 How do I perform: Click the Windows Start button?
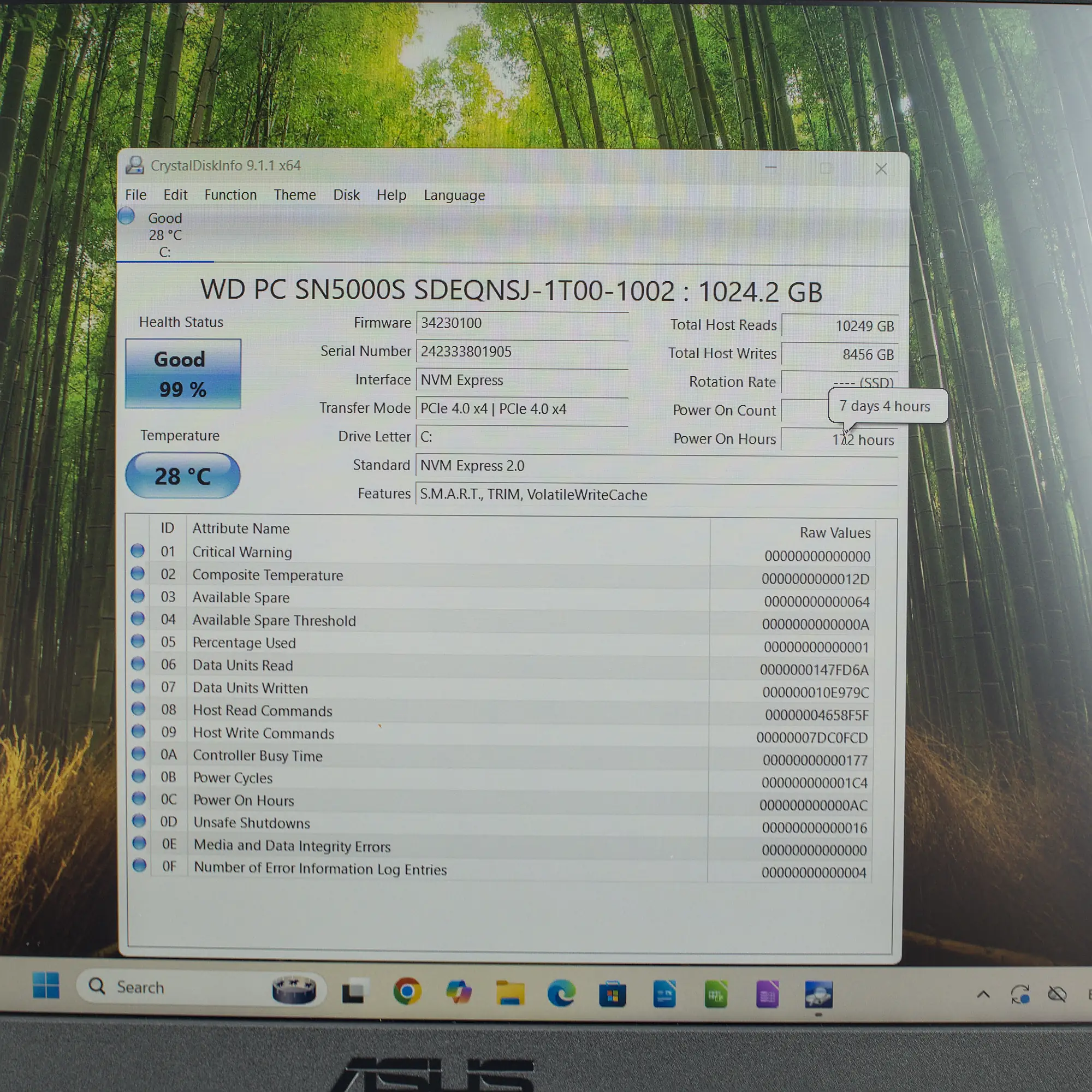point(46,985)
